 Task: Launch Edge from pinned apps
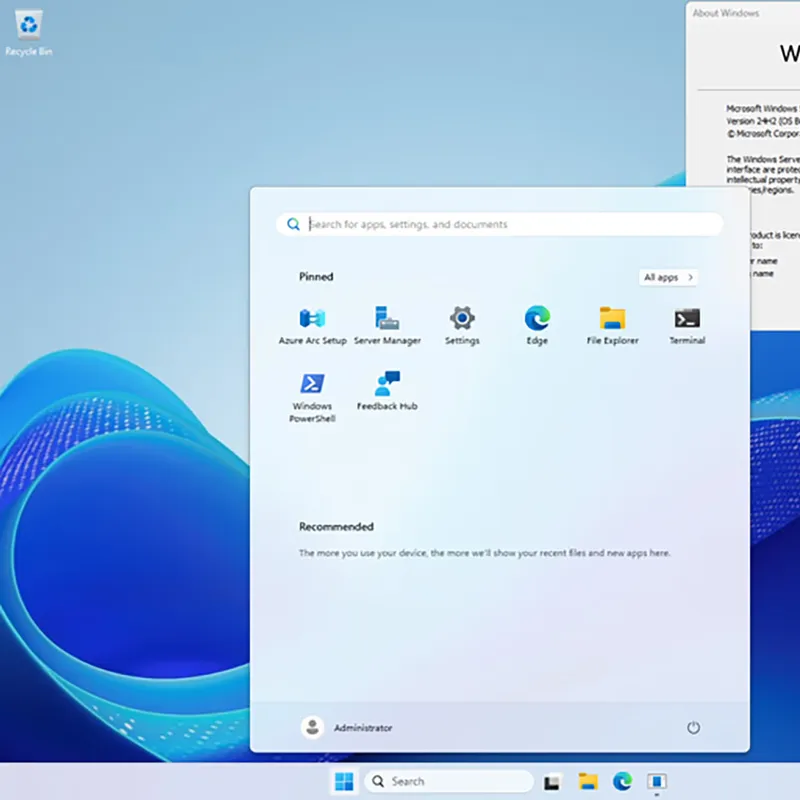click(537, 326)
